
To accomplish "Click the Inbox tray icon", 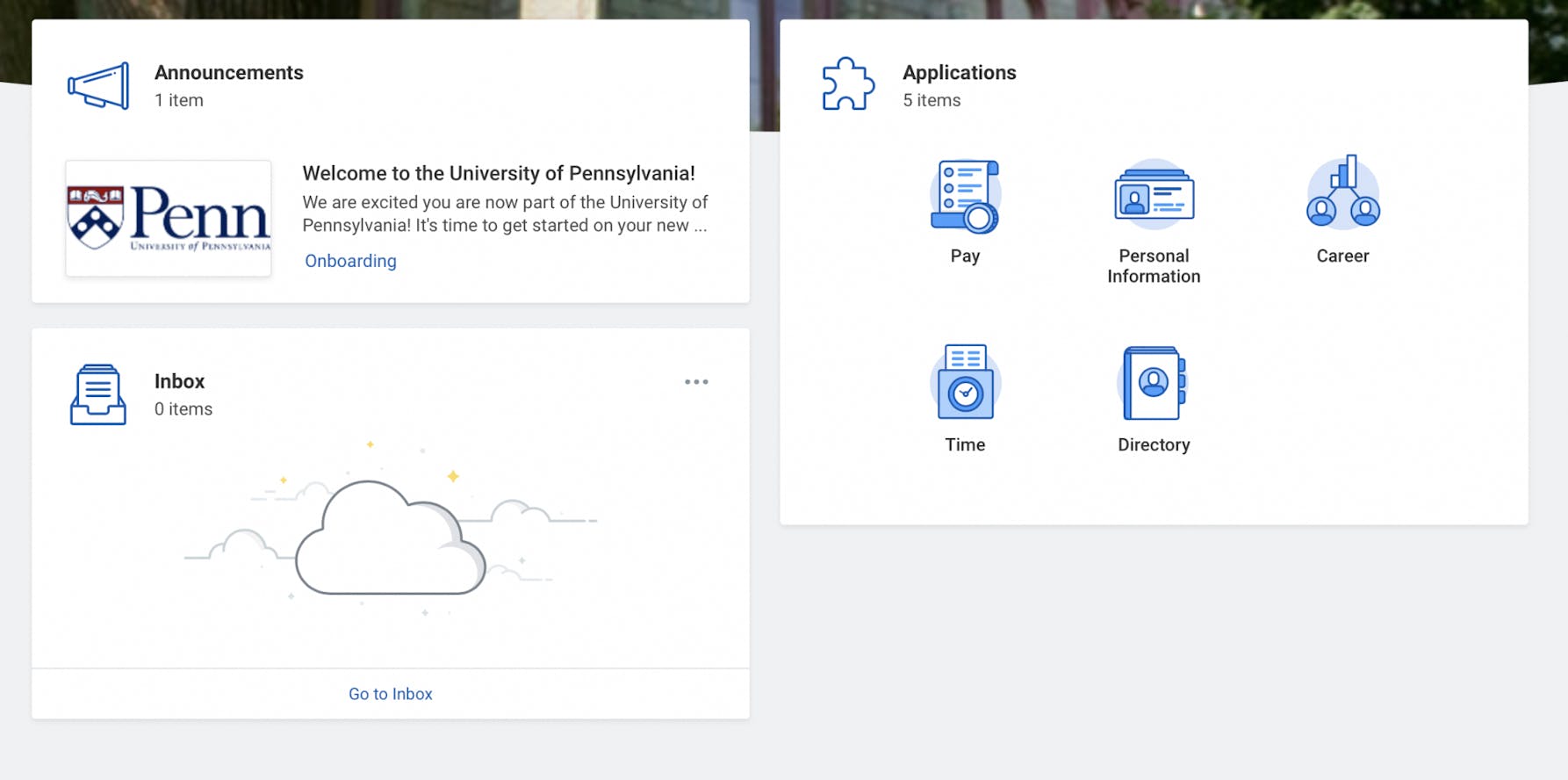I will tap(98, 394).
